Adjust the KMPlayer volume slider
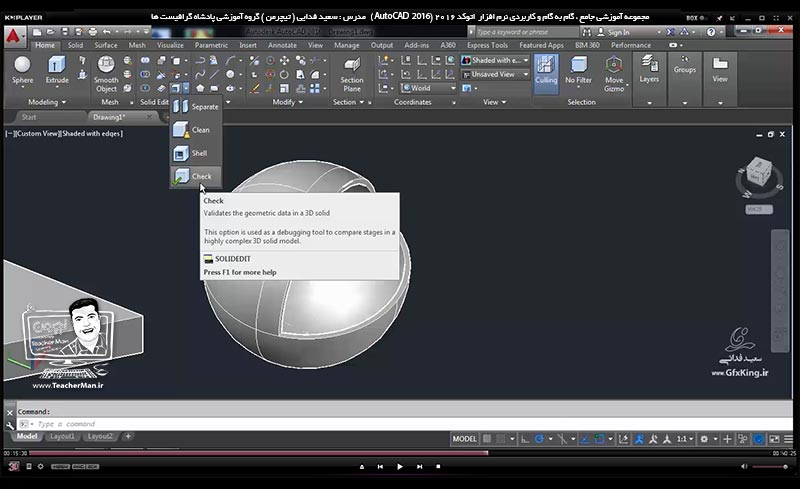The image size is (800, 489). [x=769, y=467]
